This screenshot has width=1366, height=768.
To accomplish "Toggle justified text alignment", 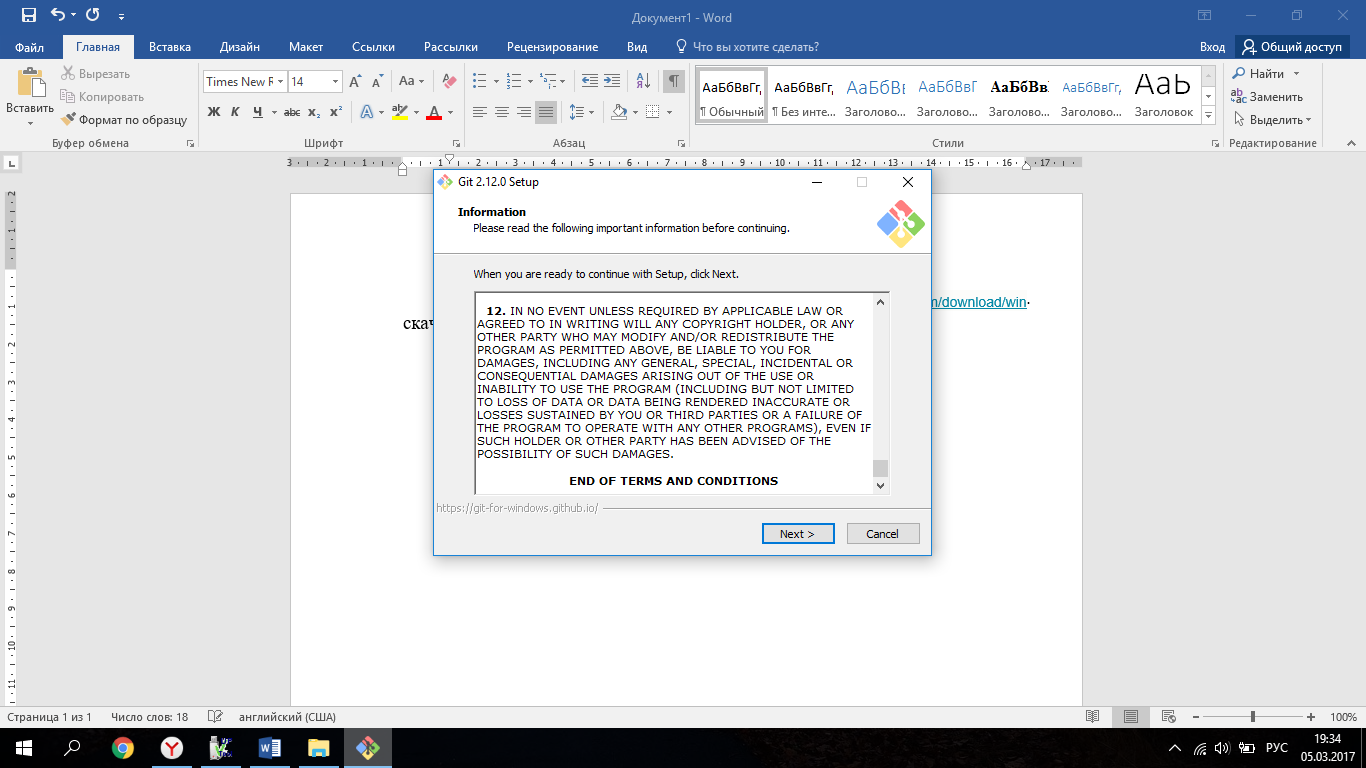I will [x=545, y=112].
